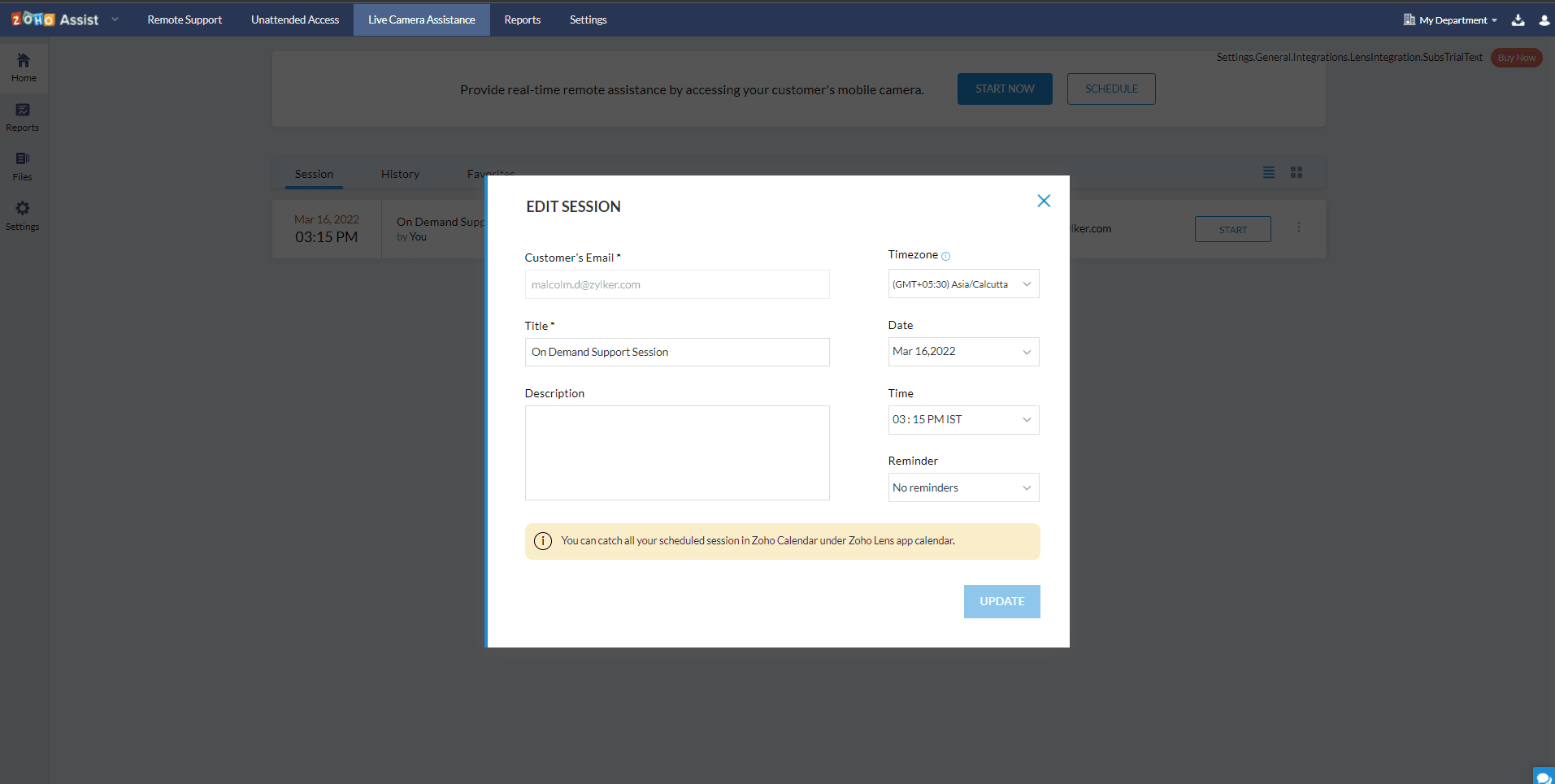Expand the Timezone dropdown
1555x784 pixels.
(963, 284)
